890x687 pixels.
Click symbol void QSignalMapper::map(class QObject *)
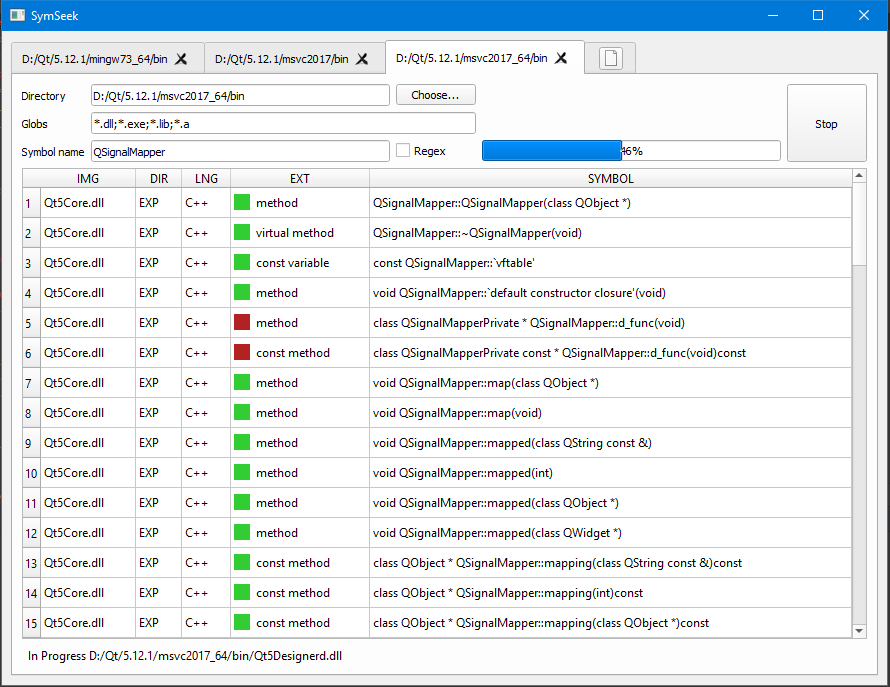coord(485,383)
